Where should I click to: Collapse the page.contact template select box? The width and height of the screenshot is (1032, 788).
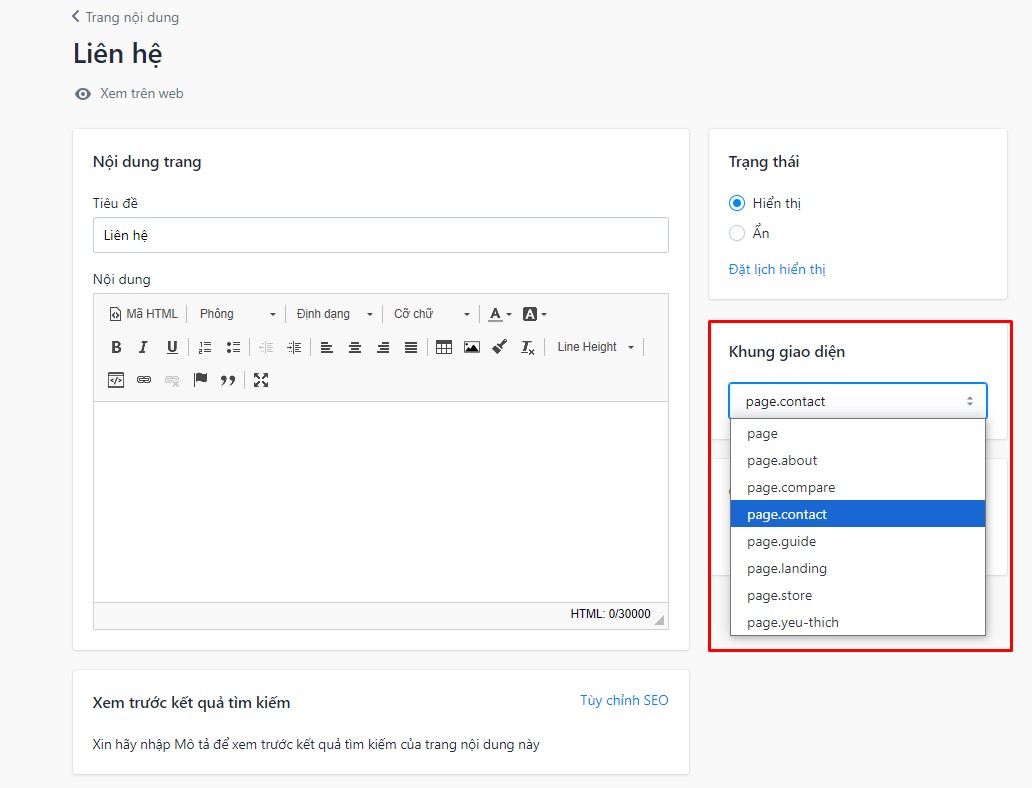(858, 401)
